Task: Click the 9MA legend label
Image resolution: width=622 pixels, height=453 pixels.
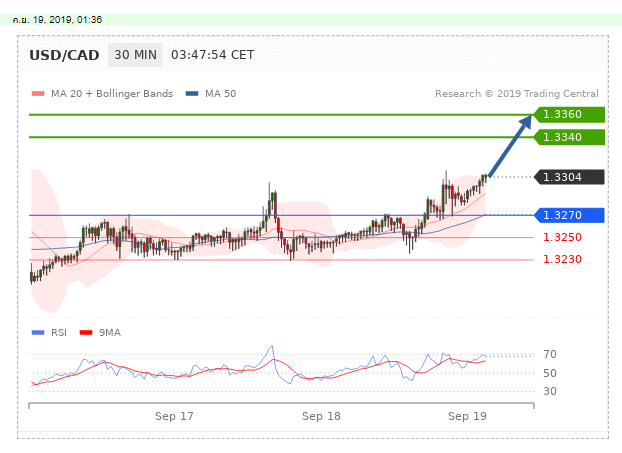Action: coord(110,332)
